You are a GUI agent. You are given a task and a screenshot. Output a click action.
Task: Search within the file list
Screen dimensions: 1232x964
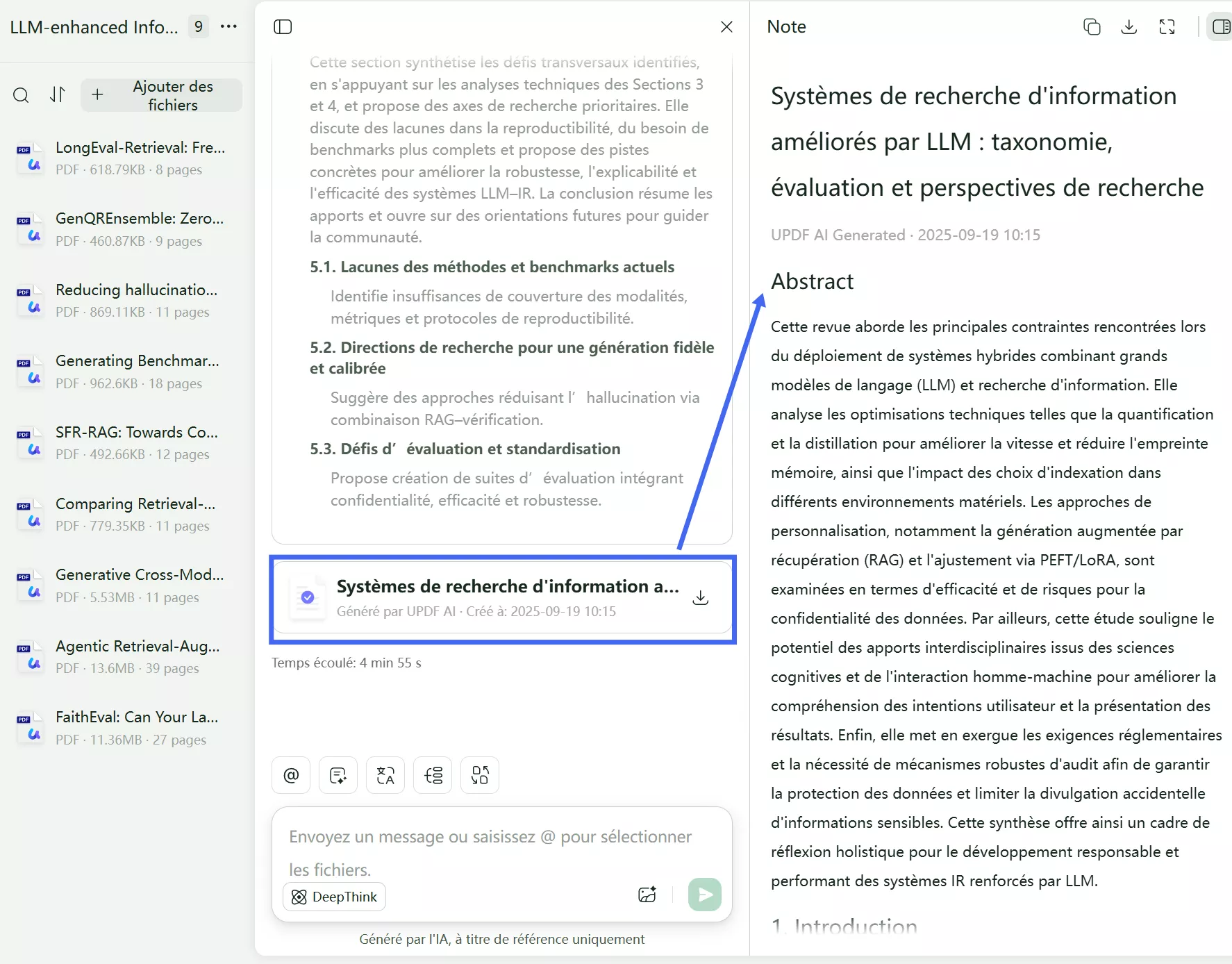click(x=21, y=95)
